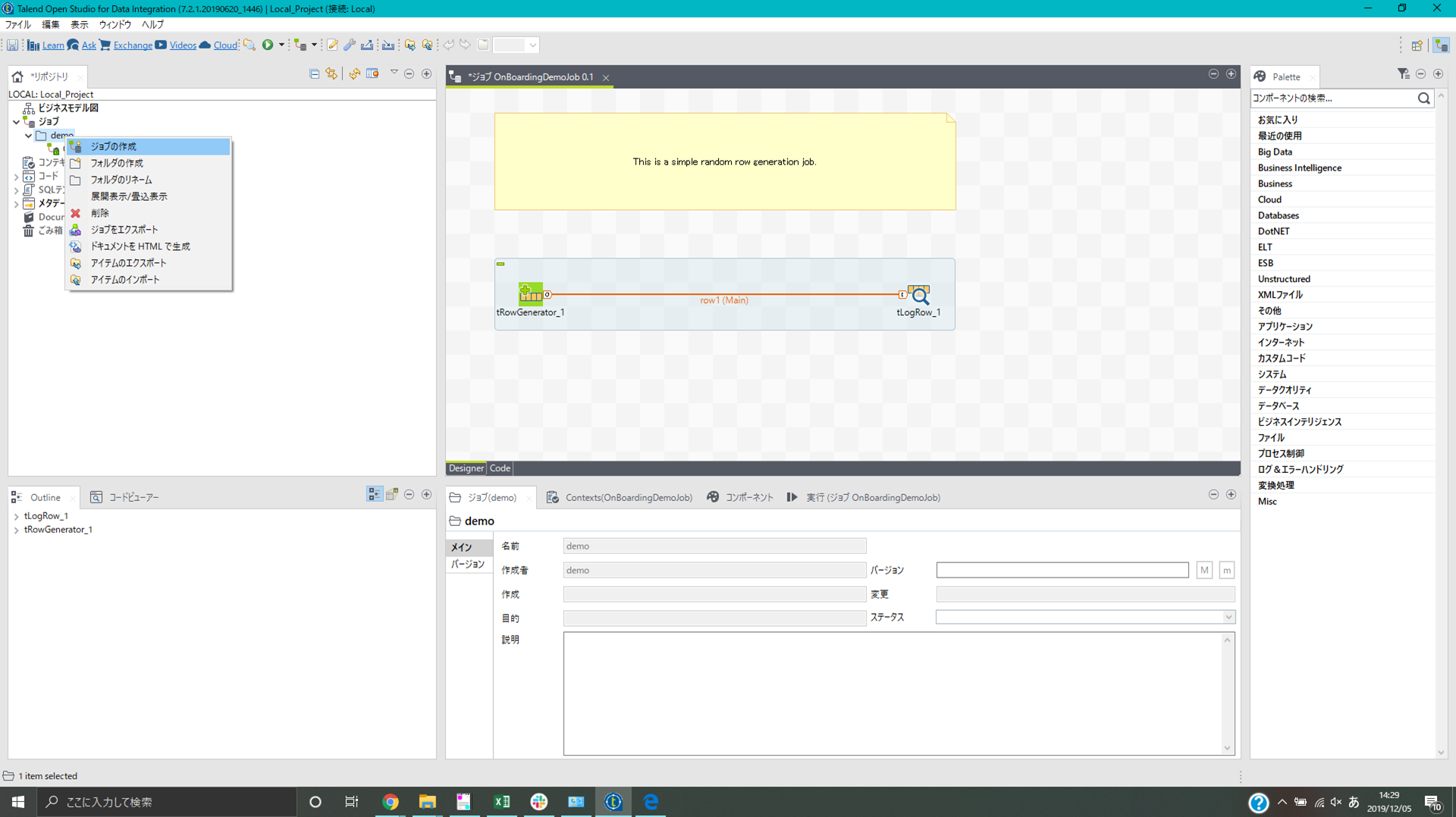Click the green Run job icon
Image resolution: width=1456 pixels, height=817 pixels.
coord(268,45)
